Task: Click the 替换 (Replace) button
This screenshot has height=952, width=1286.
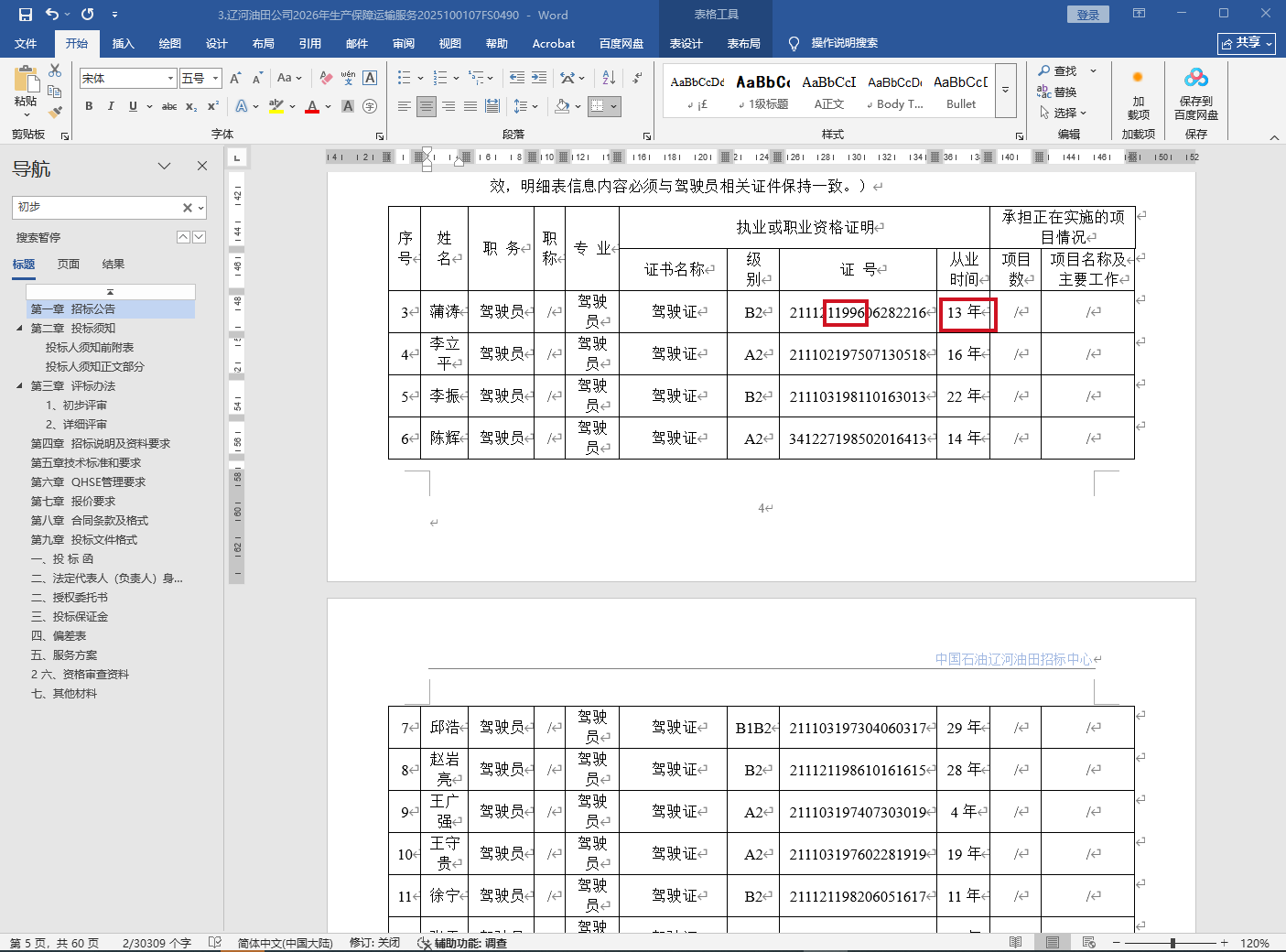Action: [1057, 92]
